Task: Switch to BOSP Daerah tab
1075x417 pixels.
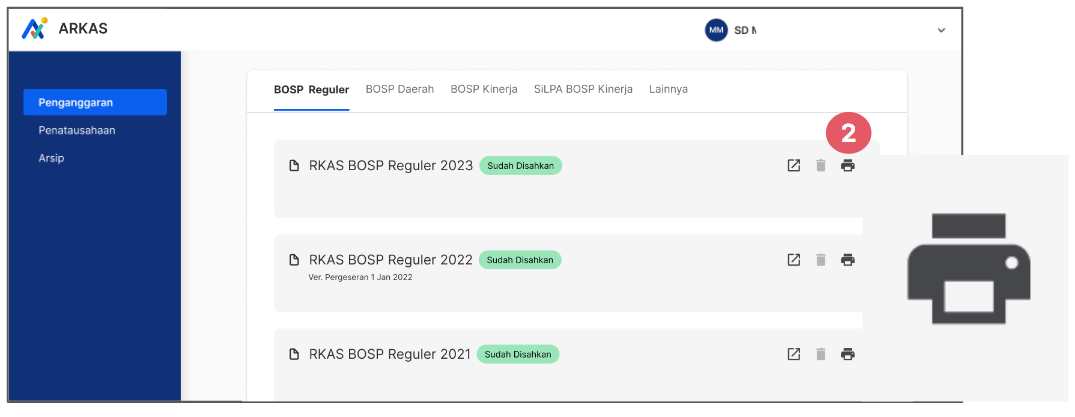Action: (400, 89)
